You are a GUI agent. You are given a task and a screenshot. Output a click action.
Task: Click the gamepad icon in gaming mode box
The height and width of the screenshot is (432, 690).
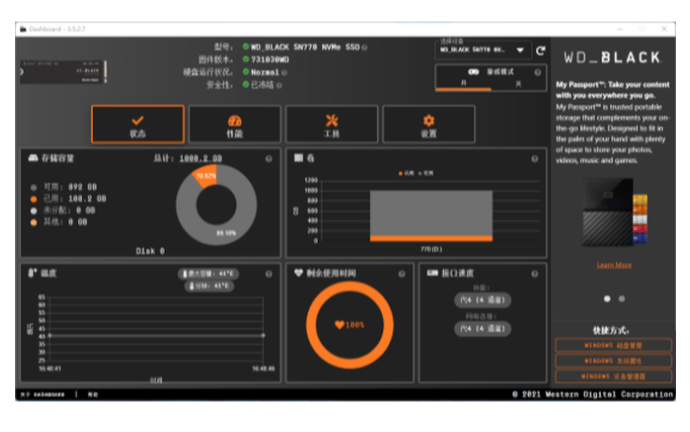(473, 72)
